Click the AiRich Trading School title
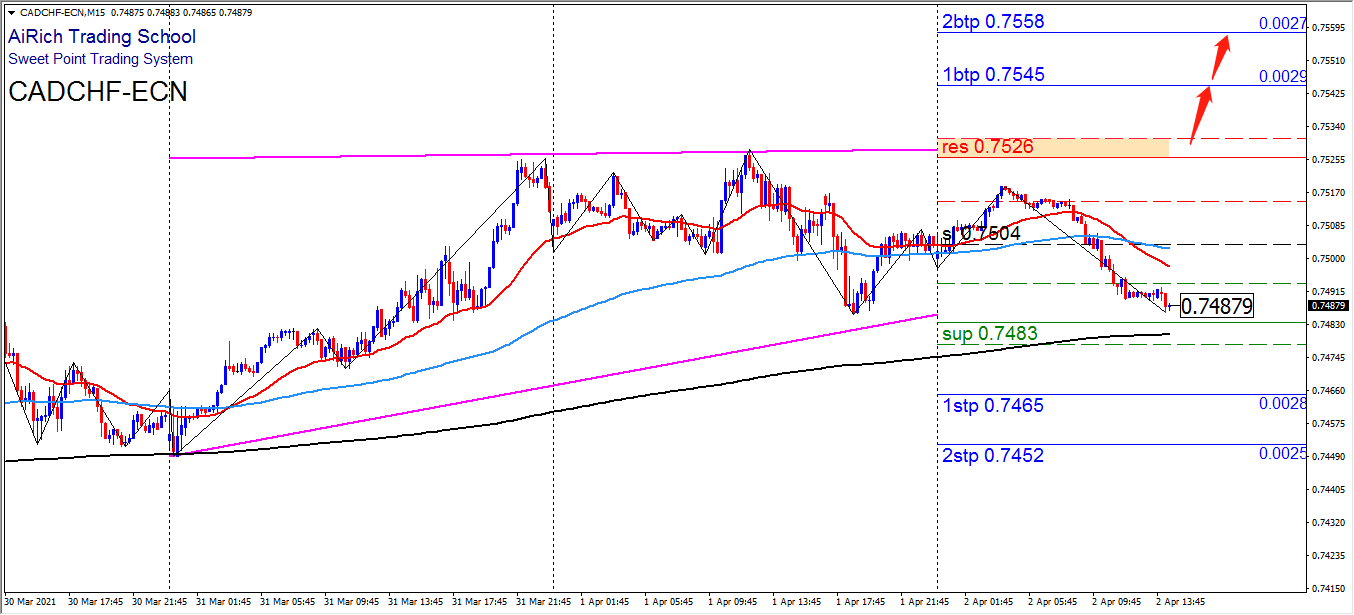This screenshot has width=1354, height=615. click(x=102, y=37)
